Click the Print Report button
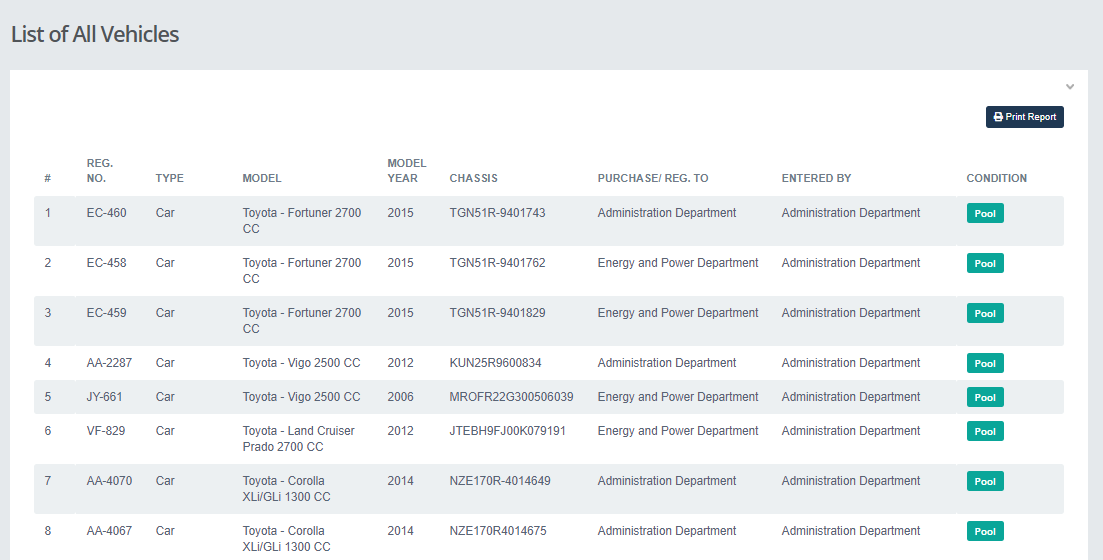Screen dimensions: 1103x560 (1024, 117)
